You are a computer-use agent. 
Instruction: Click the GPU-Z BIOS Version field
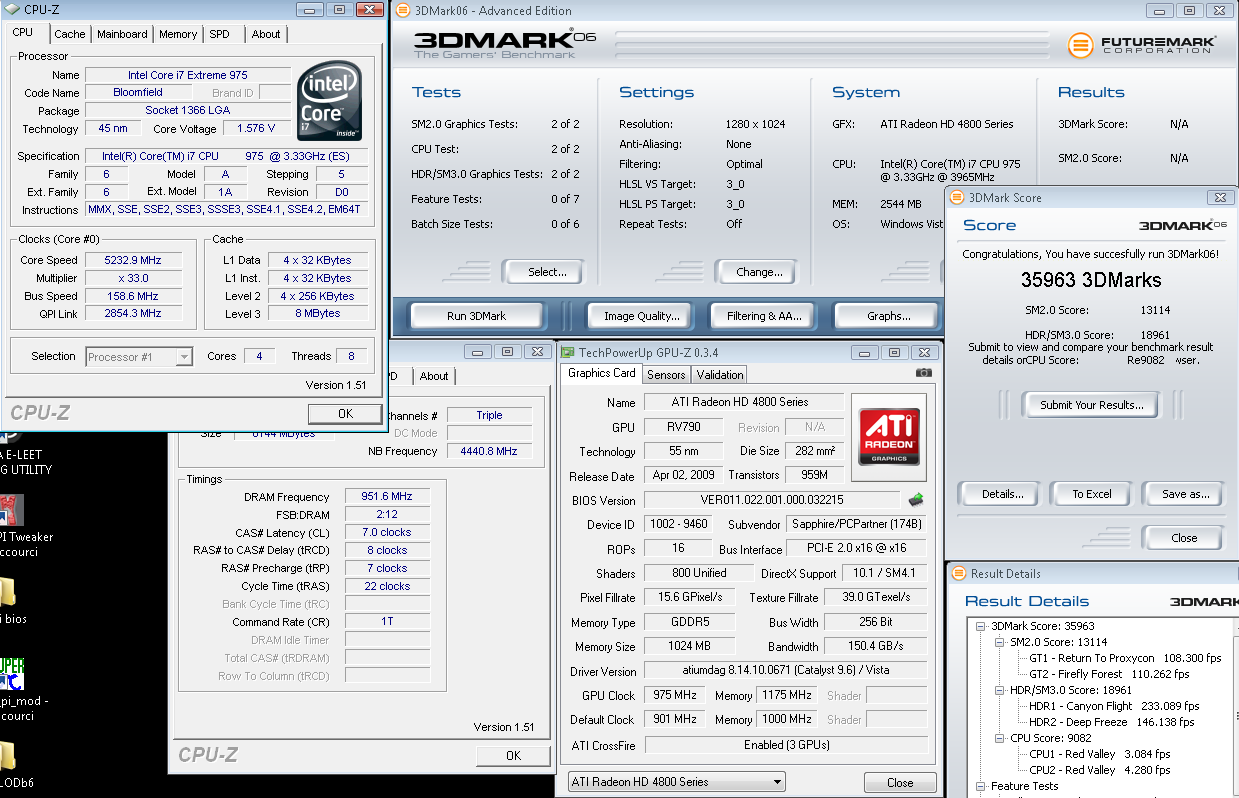pos(772,500)
